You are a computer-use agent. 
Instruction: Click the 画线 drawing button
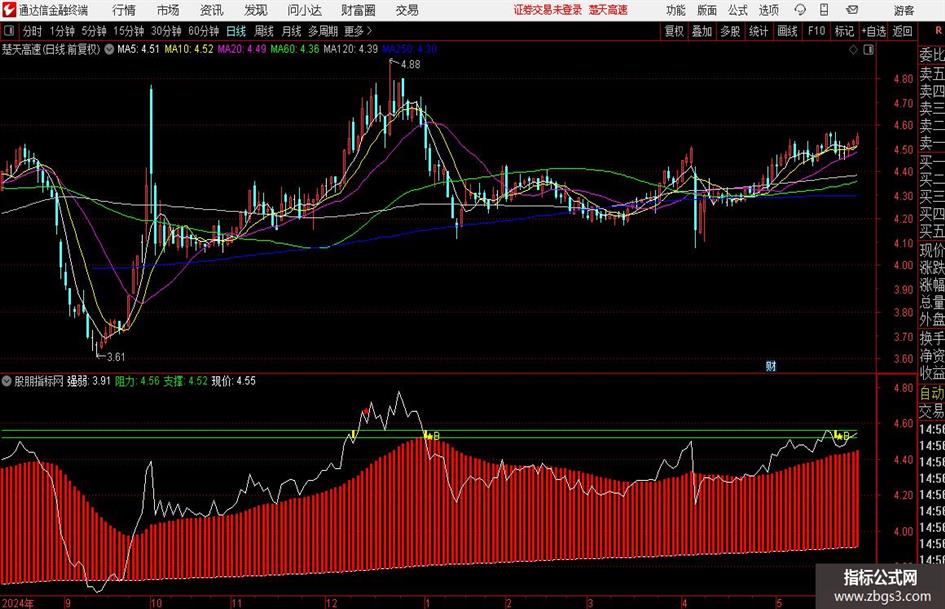click(x=787, y=31)
